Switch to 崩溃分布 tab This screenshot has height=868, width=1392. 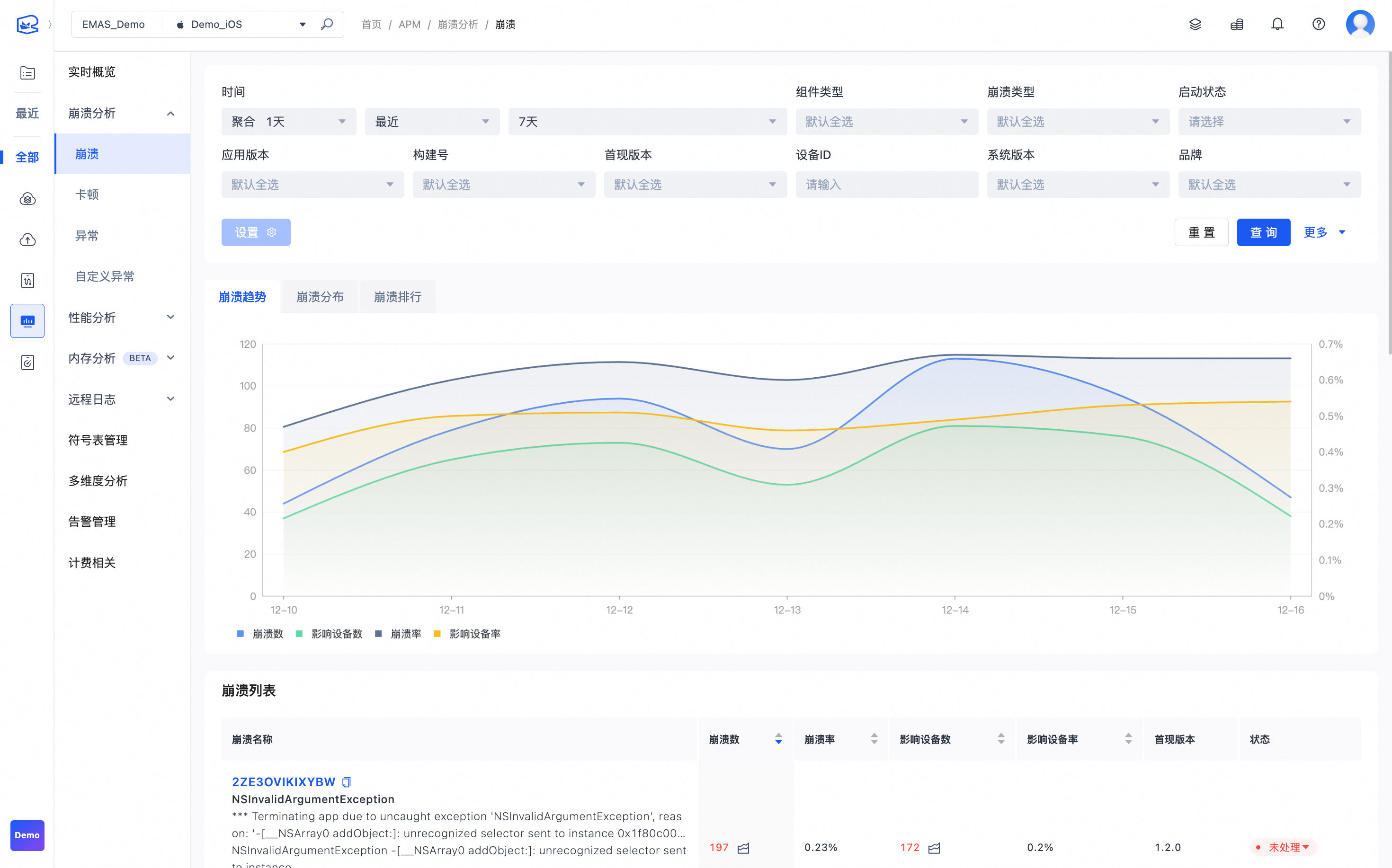coord(320,297)
